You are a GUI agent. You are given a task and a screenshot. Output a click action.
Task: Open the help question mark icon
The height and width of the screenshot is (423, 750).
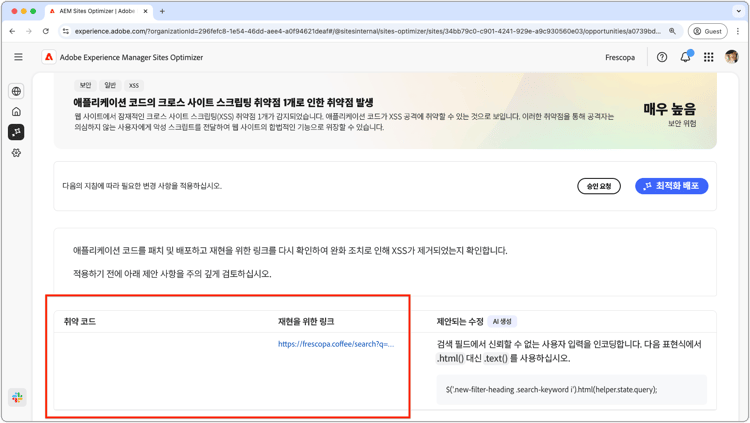[x=662, y=57]
